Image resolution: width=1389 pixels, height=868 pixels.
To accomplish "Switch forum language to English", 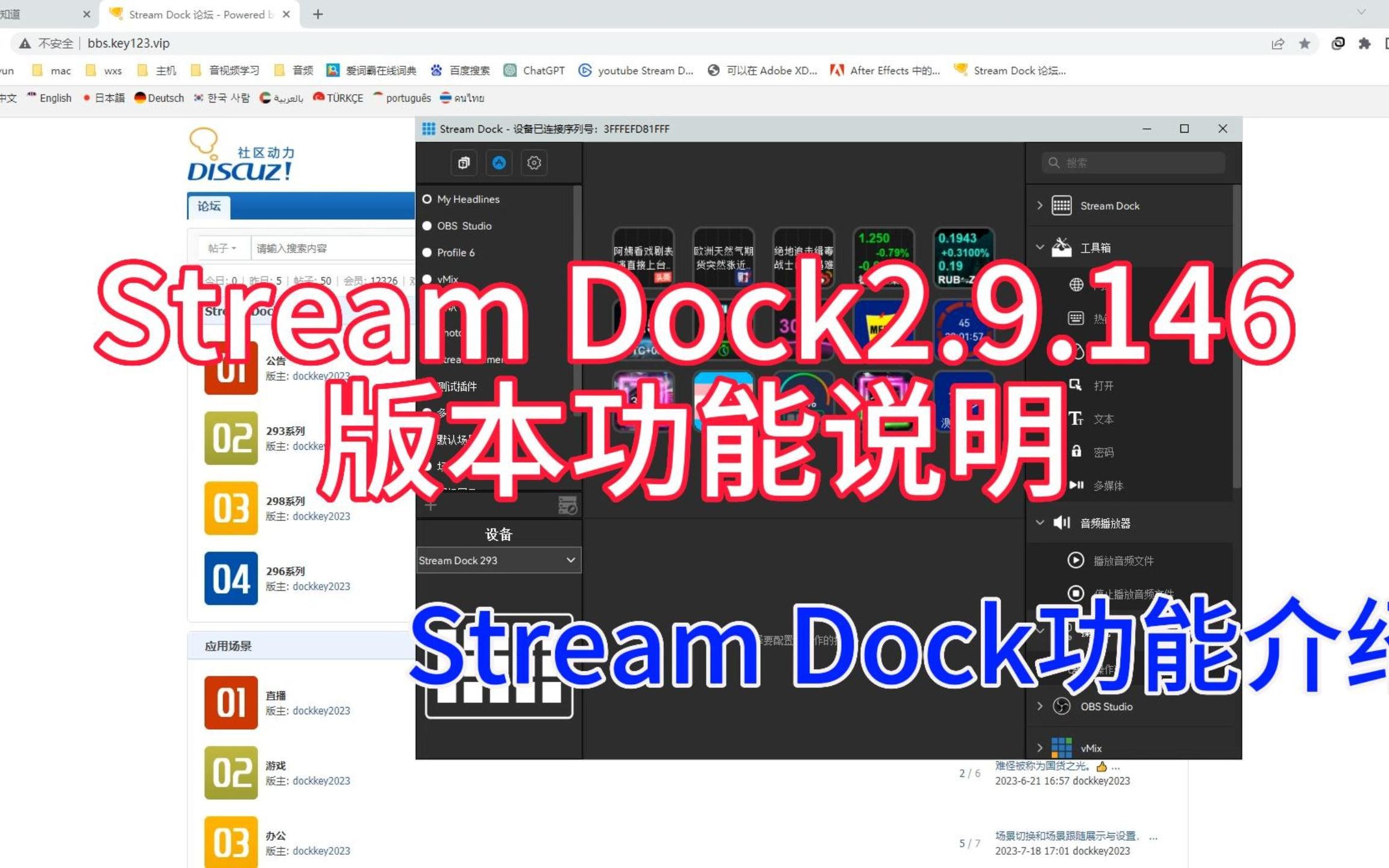I will tap(49, 98).
